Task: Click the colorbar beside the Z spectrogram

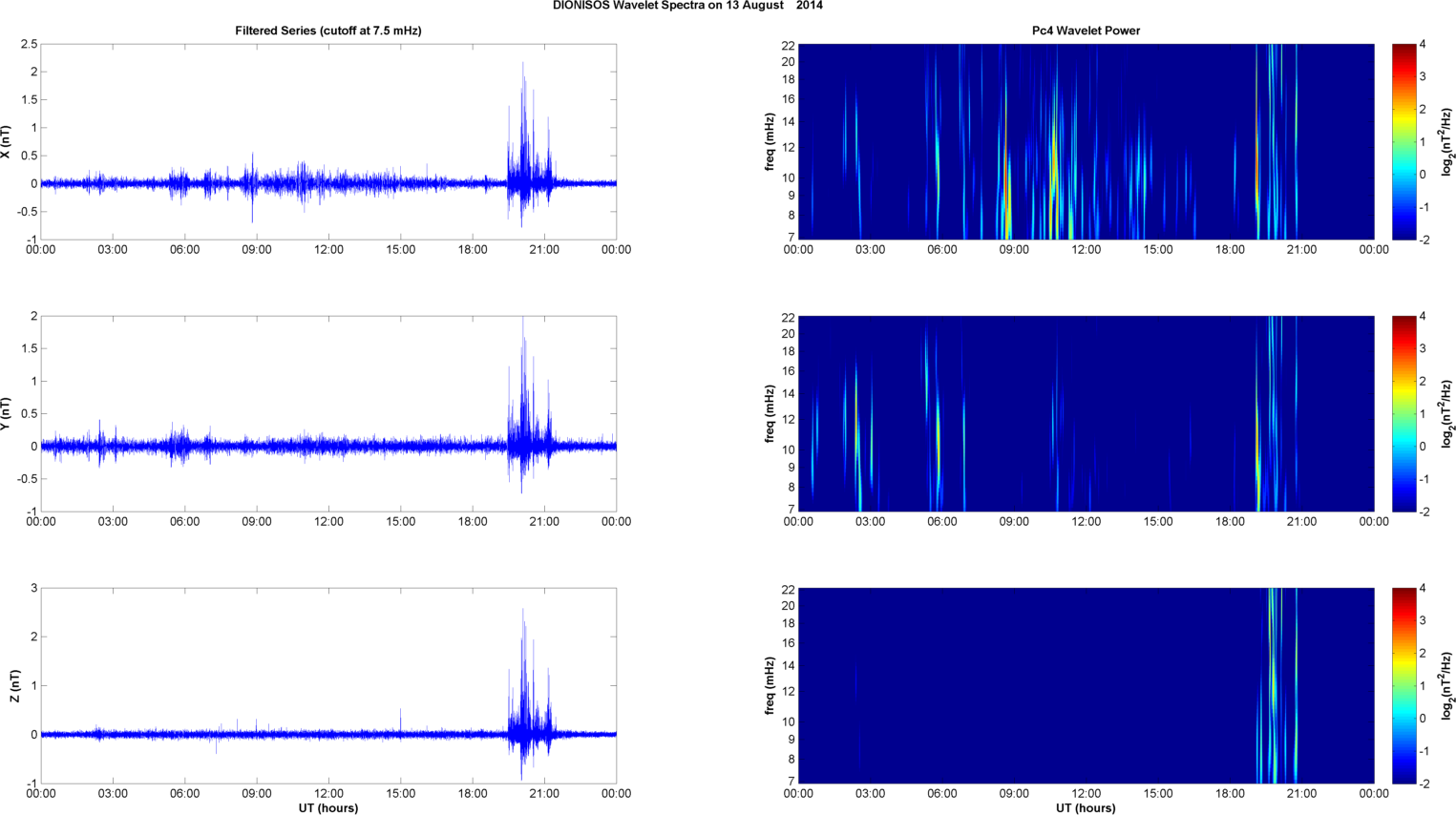Action: coord(1403,685)
